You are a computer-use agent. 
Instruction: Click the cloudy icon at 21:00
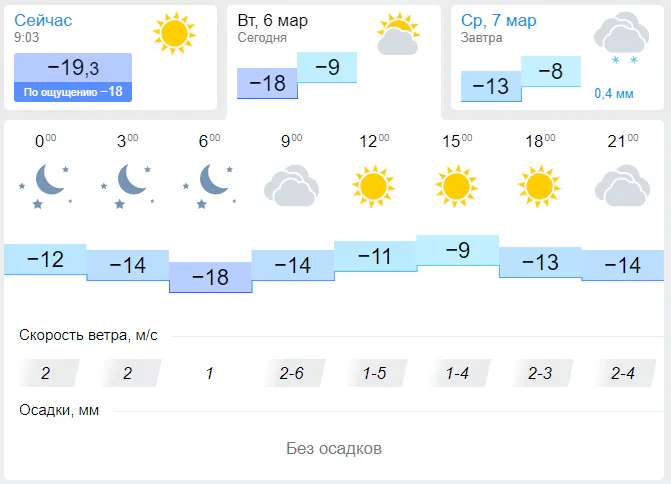pyautogui.click(x=622, y=186)
